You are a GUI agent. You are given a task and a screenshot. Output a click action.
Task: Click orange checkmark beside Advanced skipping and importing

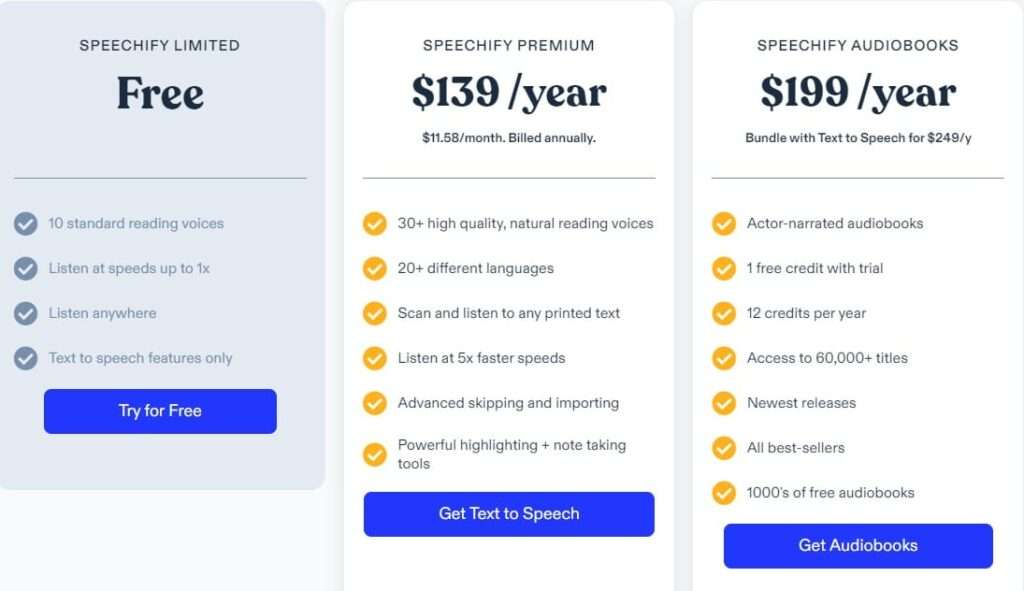(375, 404)
